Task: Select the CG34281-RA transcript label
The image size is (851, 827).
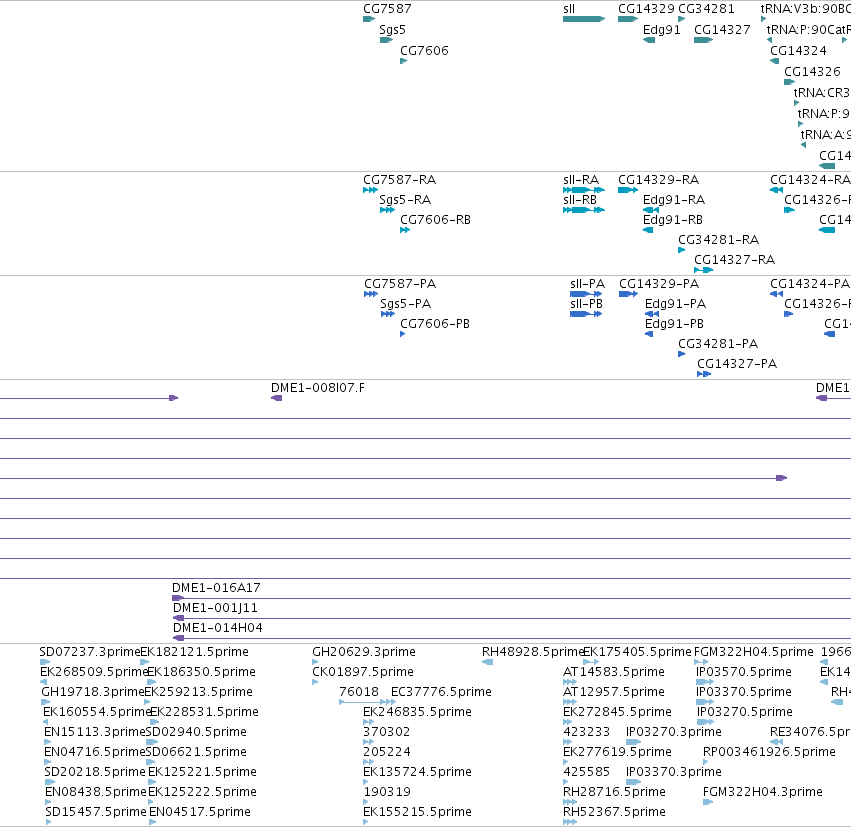Action: pyautogui.click(x=719, y=240)
